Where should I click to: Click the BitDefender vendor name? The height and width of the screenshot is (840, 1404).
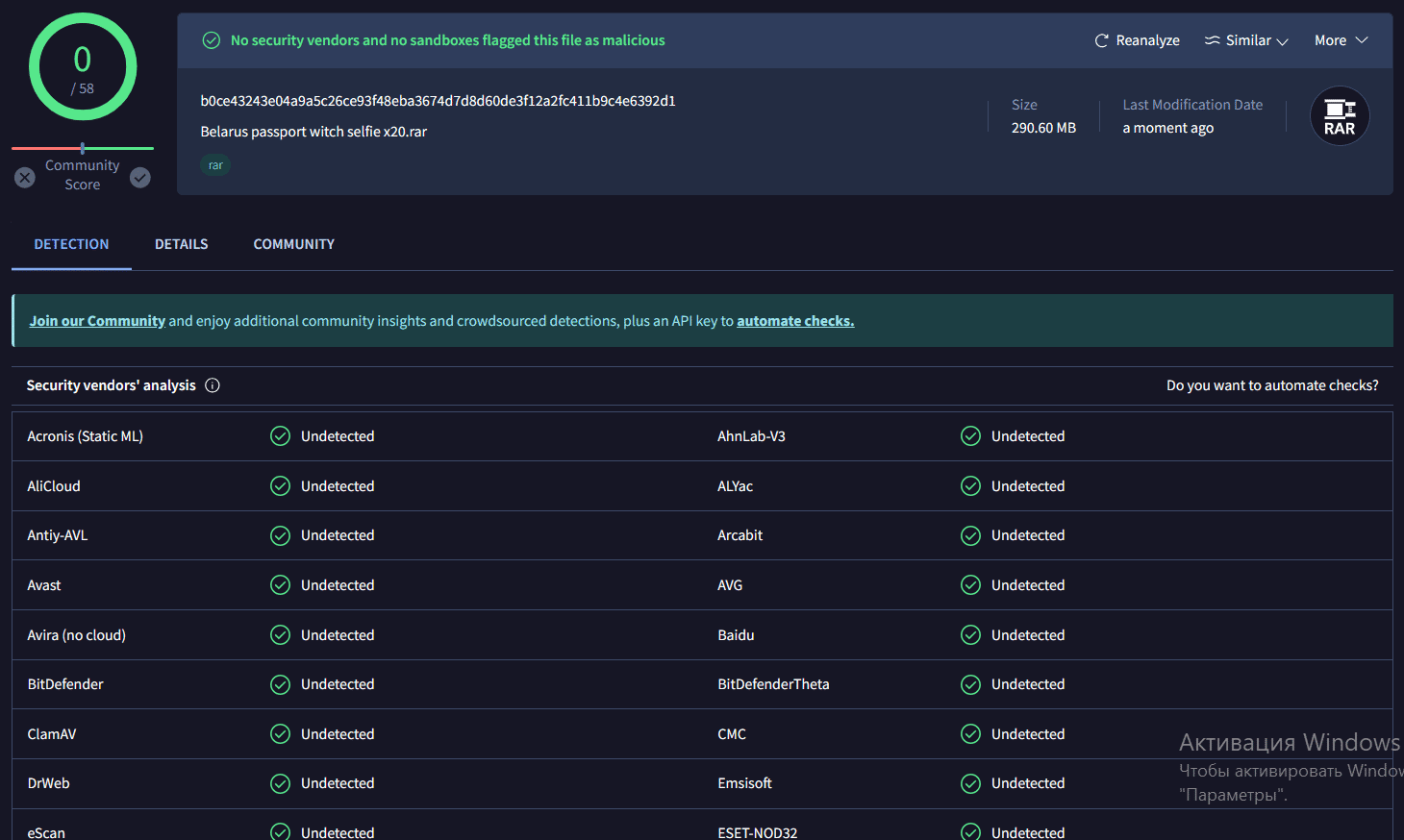click(x=65, y=684)
